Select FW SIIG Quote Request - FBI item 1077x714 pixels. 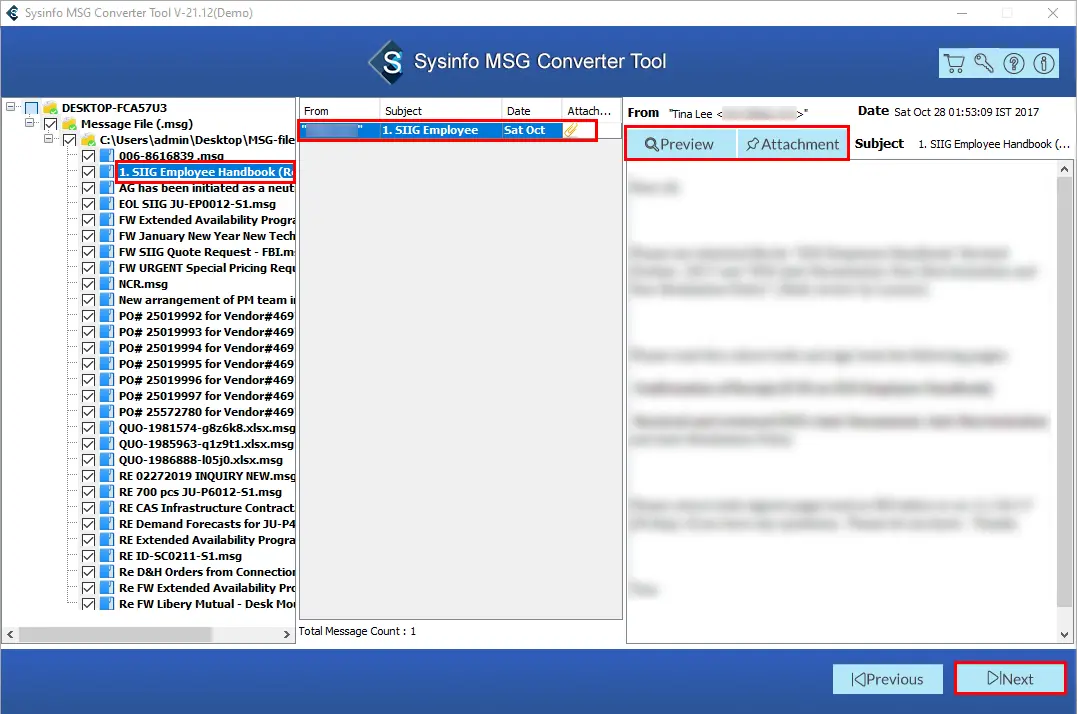click(207, 252)
